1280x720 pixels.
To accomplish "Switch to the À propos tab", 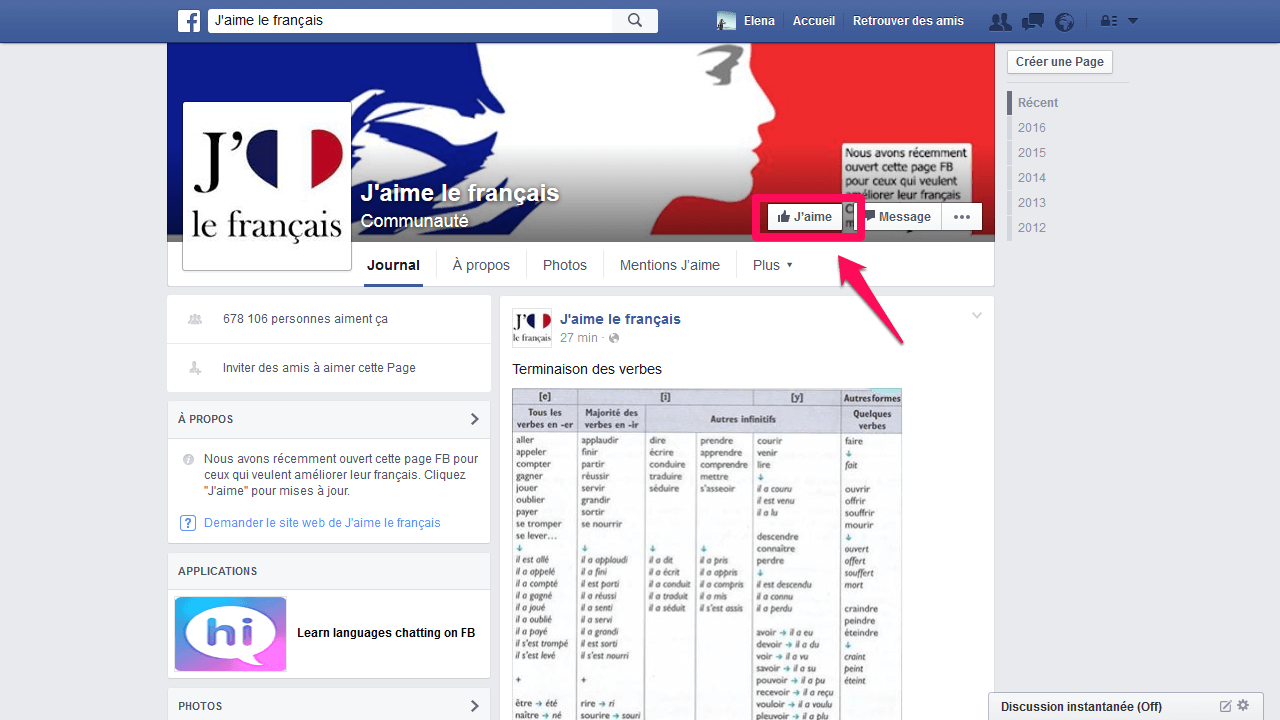I will tap(481, 265).
